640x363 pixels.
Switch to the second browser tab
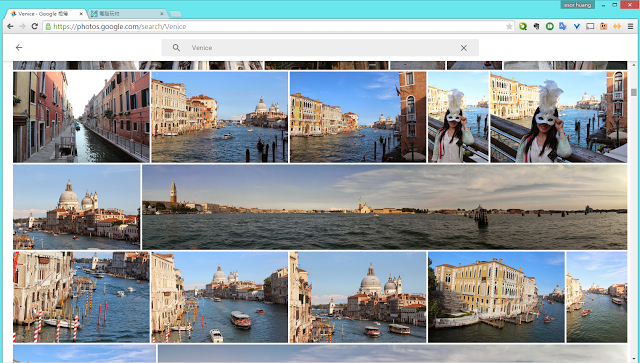click(x=127, y=14)
